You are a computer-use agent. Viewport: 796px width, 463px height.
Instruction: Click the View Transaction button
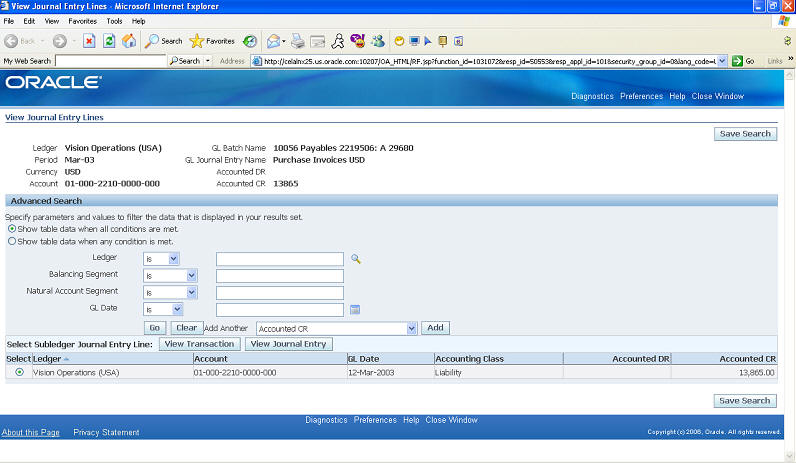point(200,344)
